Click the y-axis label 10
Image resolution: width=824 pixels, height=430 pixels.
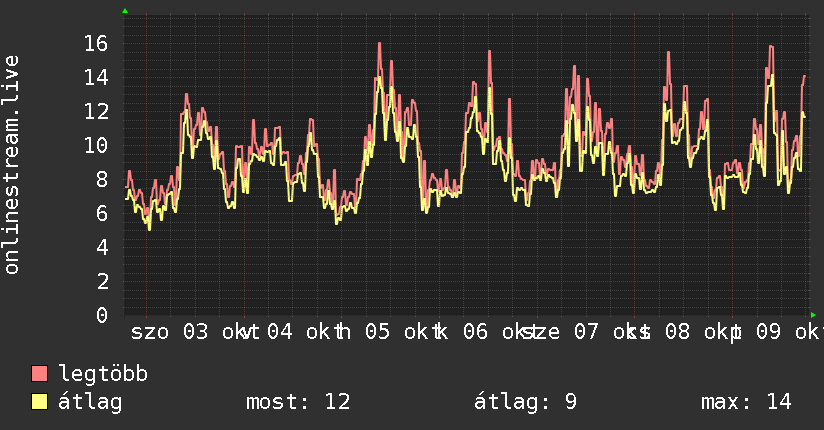pyautogui.click(x=96, y=146)
